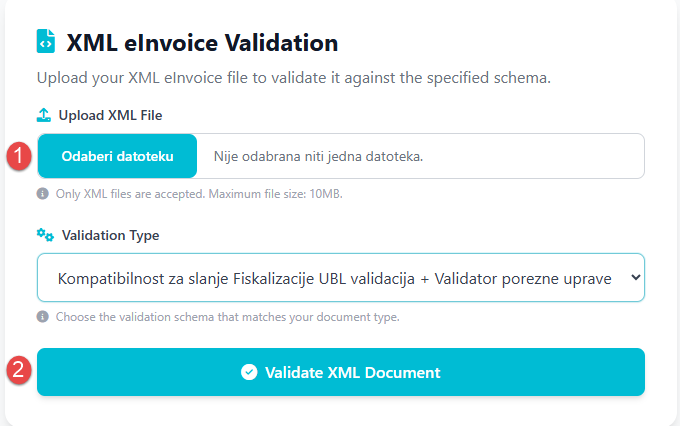Expand the chevron arrow of the validation select
Viewport: 680px width, 426px height.
click(x=632, y=277)
